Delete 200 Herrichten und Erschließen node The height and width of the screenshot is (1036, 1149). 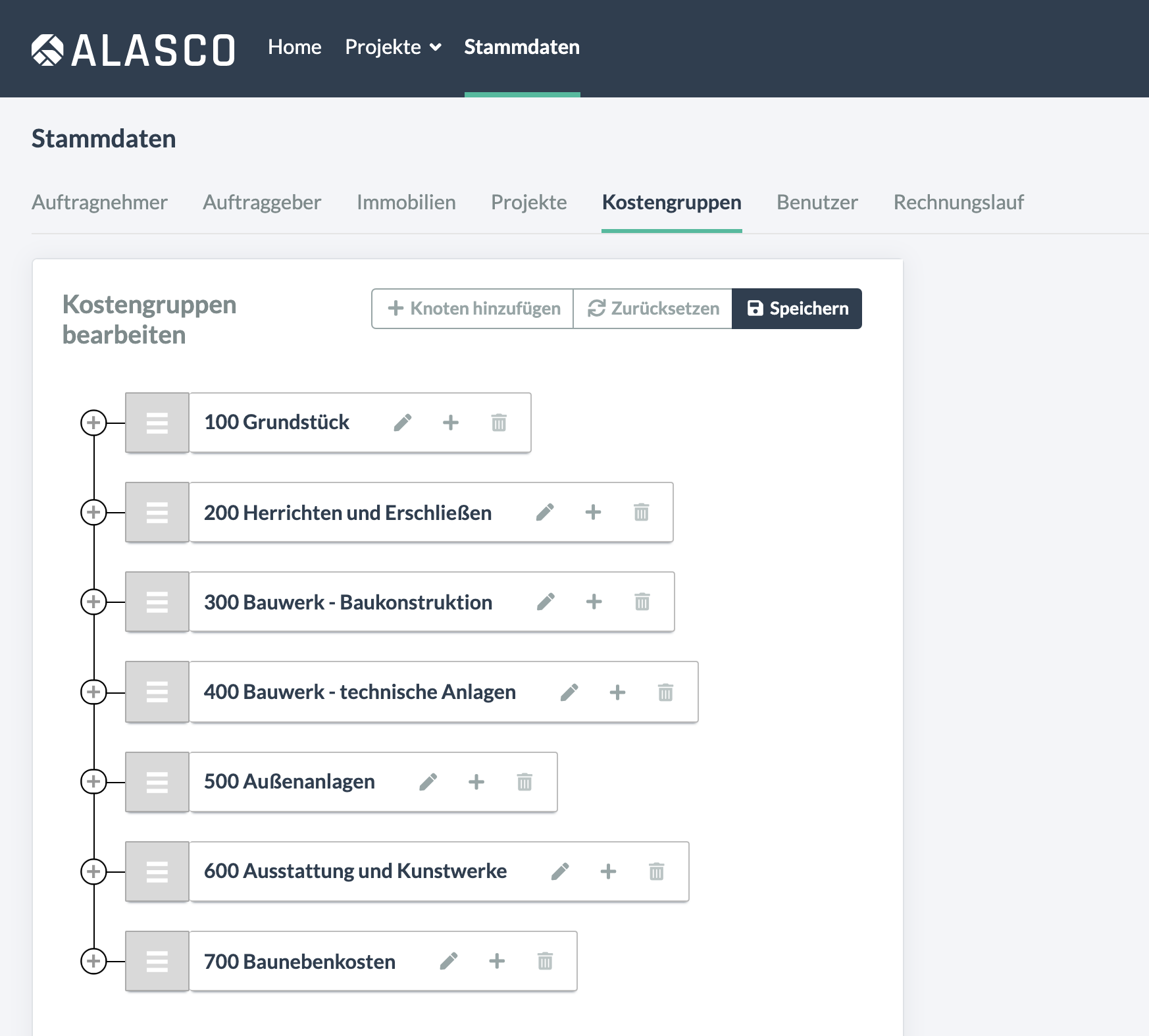642,512
